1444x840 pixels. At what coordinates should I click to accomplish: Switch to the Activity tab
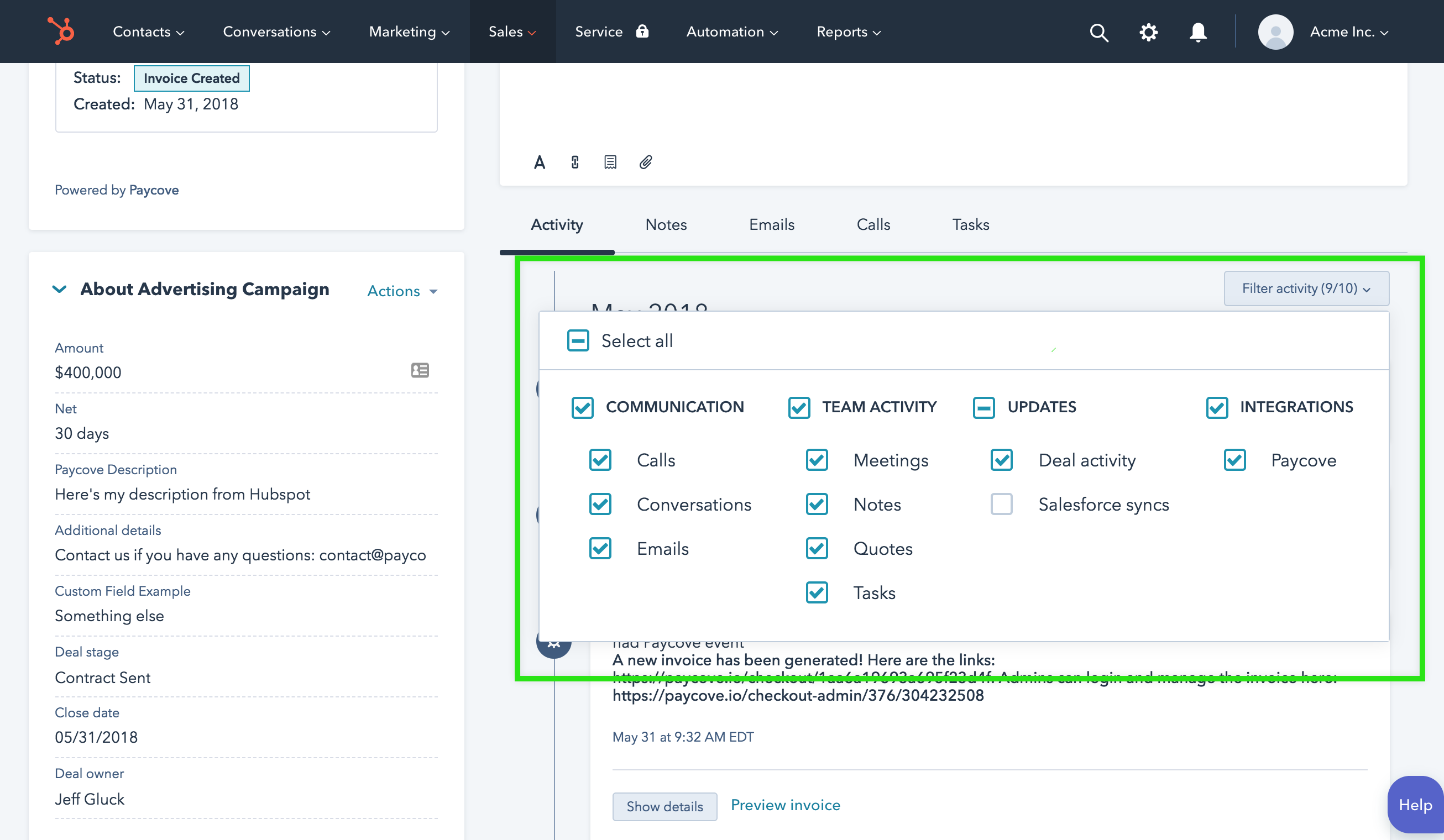[557, 224]
